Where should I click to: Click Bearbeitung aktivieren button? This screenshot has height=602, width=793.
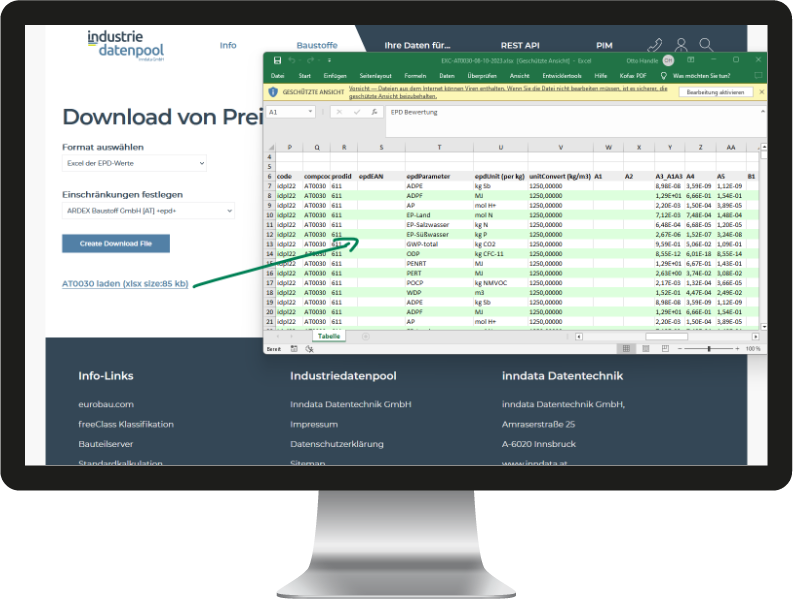click(x=715, y=92)
